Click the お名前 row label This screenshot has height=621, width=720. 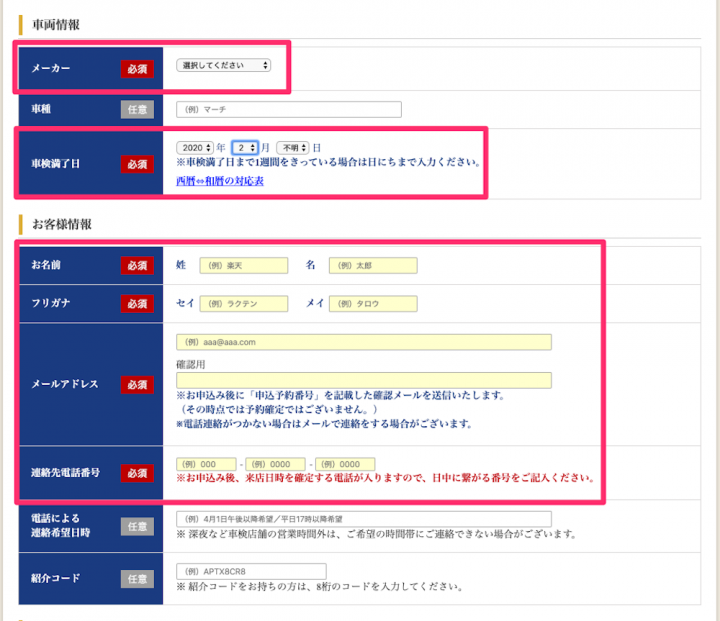point(46,265)
